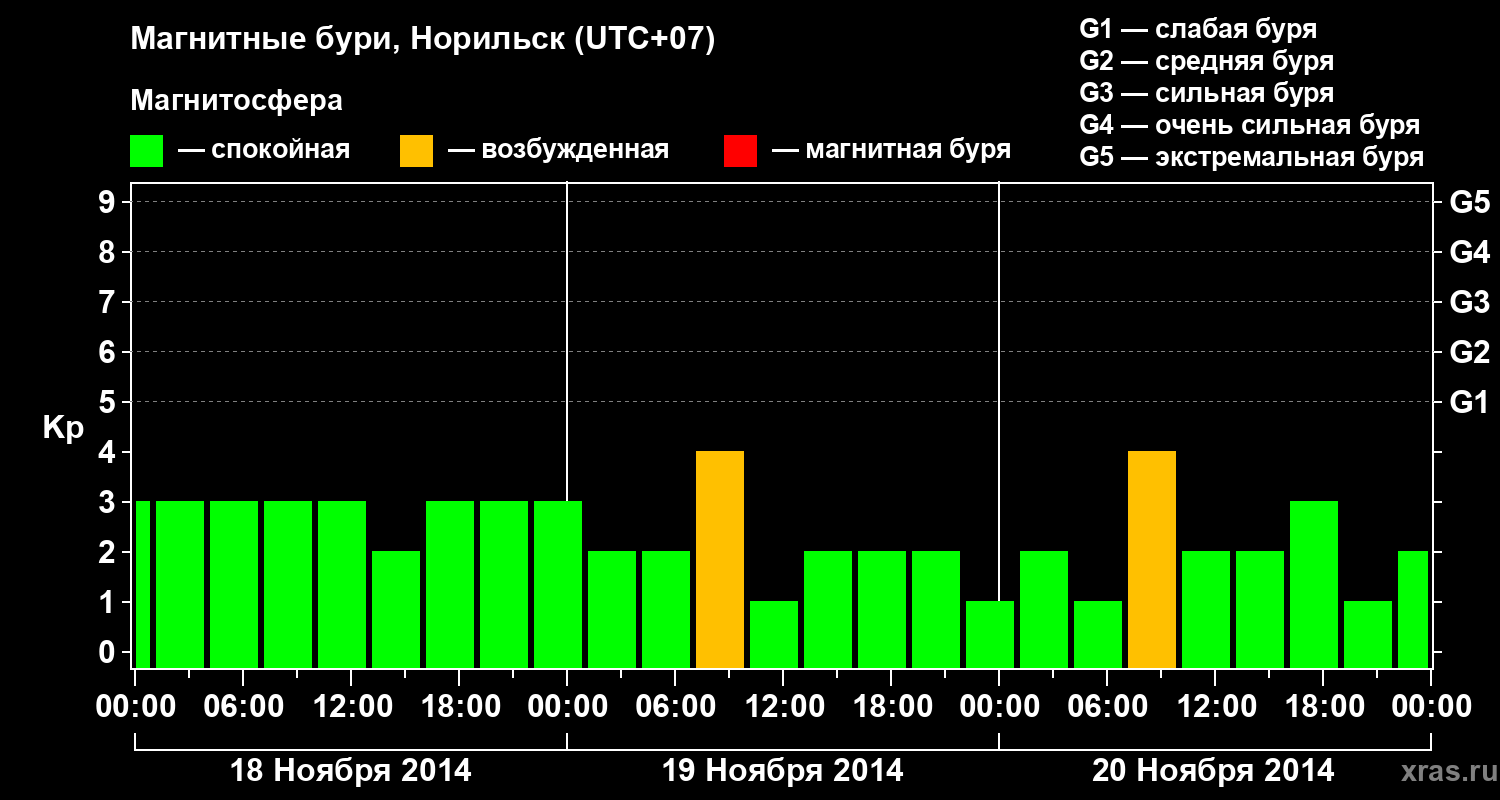Click the G4 tick label on the right axis
Screen dimensions: 1500x800
[x=1469, y=252]
